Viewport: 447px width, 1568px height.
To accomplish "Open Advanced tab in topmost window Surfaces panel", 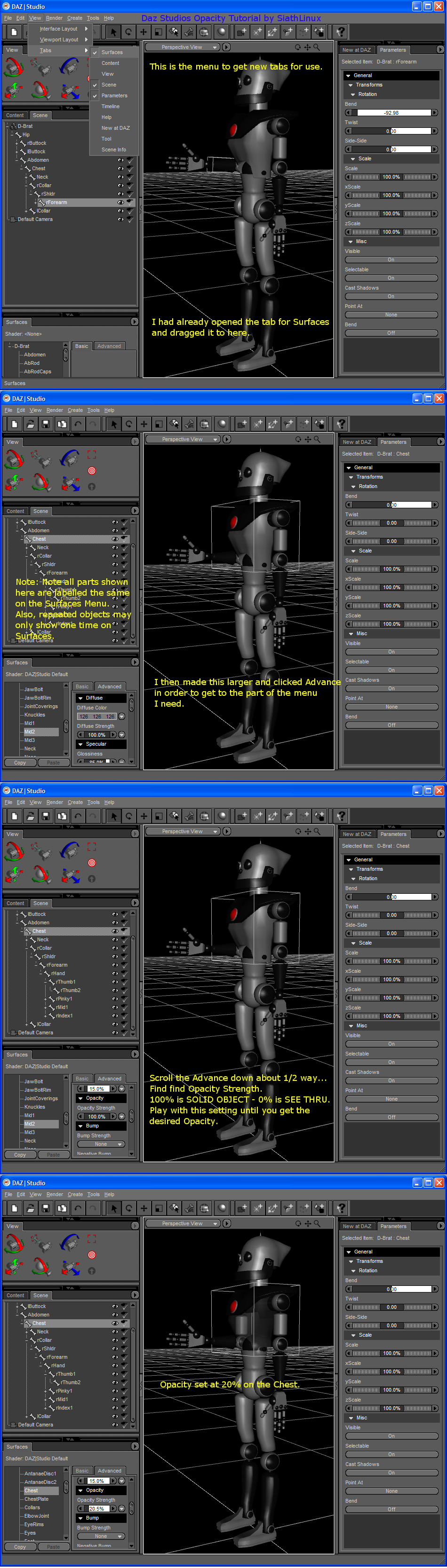I will tap(109, 346).
